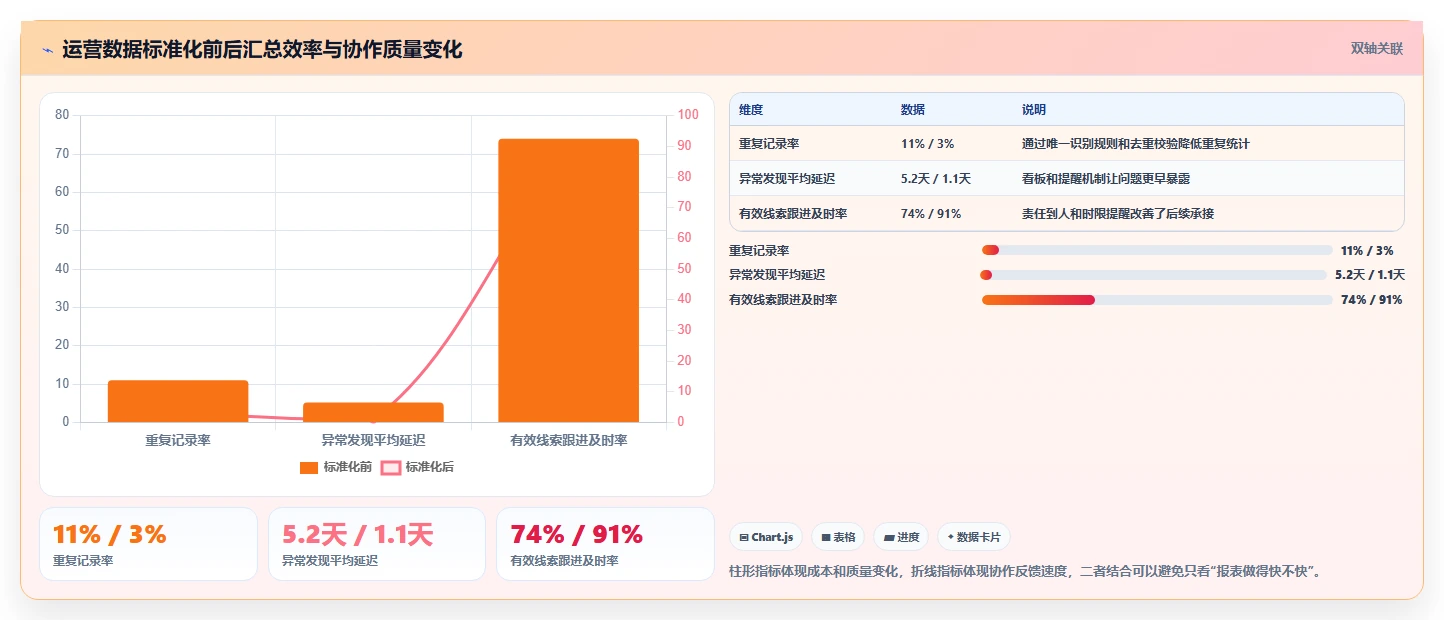Click the 进度 tag

tap(901, 537)
